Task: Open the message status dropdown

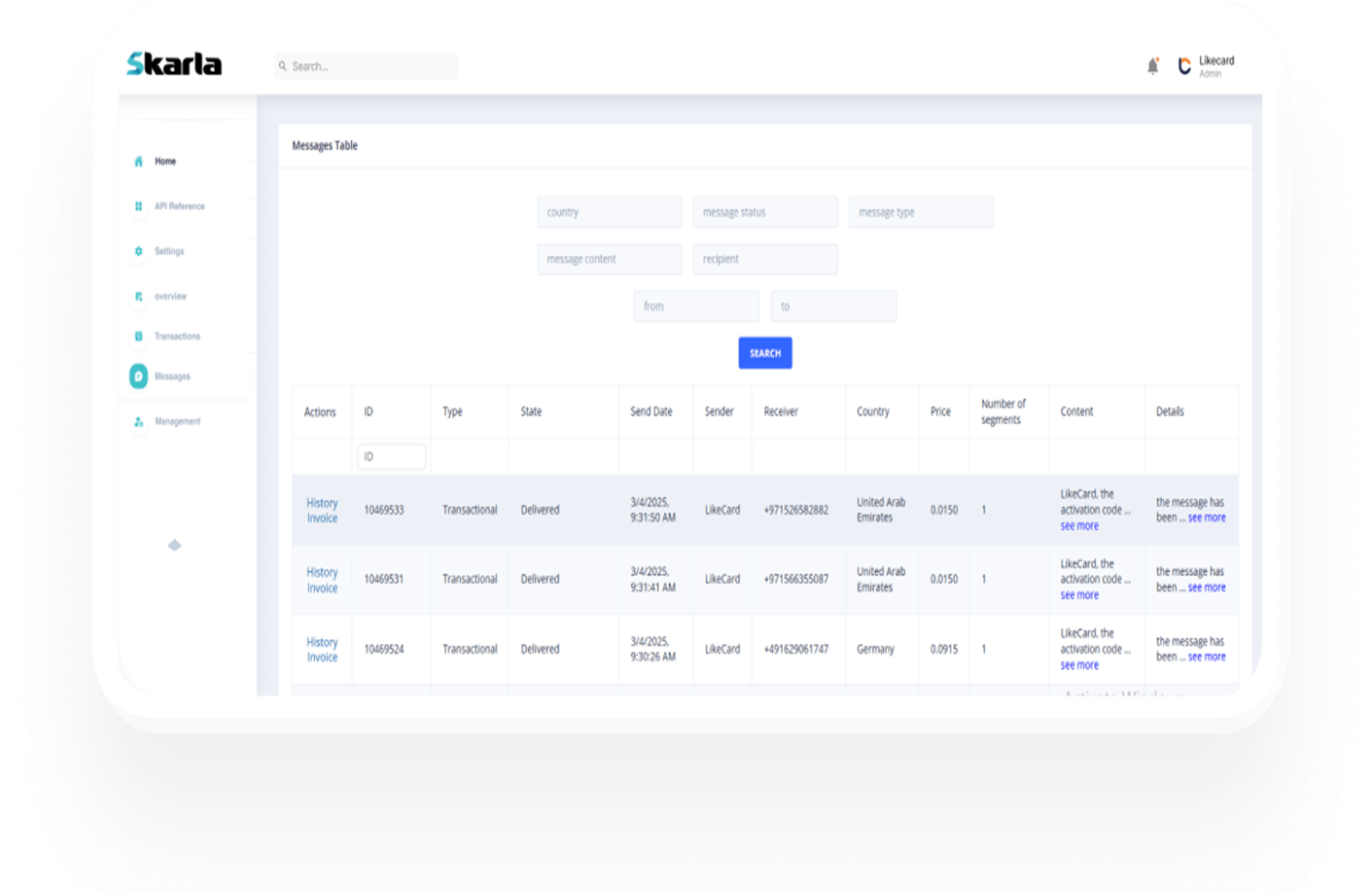Action: [x=764, y=212]
